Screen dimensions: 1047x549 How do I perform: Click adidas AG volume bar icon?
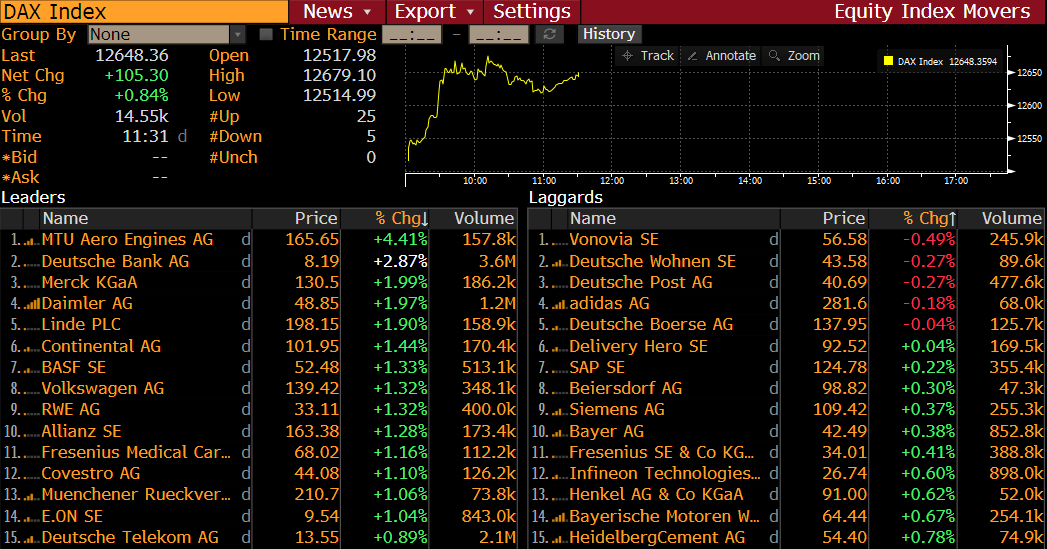click(x=558, y=303)
